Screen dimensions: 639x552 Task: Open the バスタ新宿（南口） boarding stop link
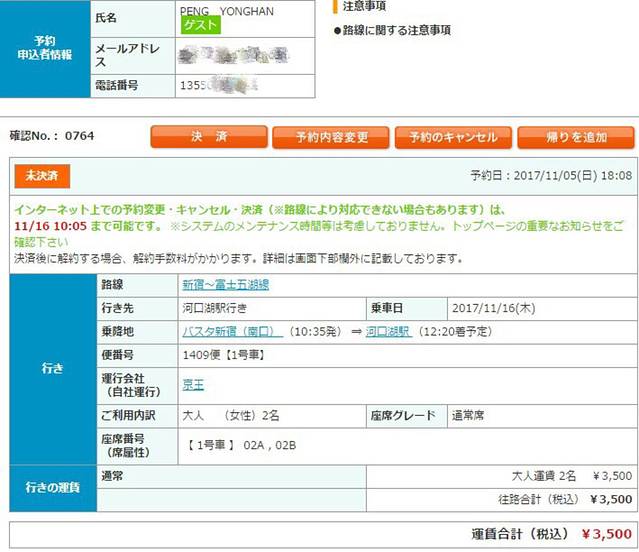coord(229,331)
